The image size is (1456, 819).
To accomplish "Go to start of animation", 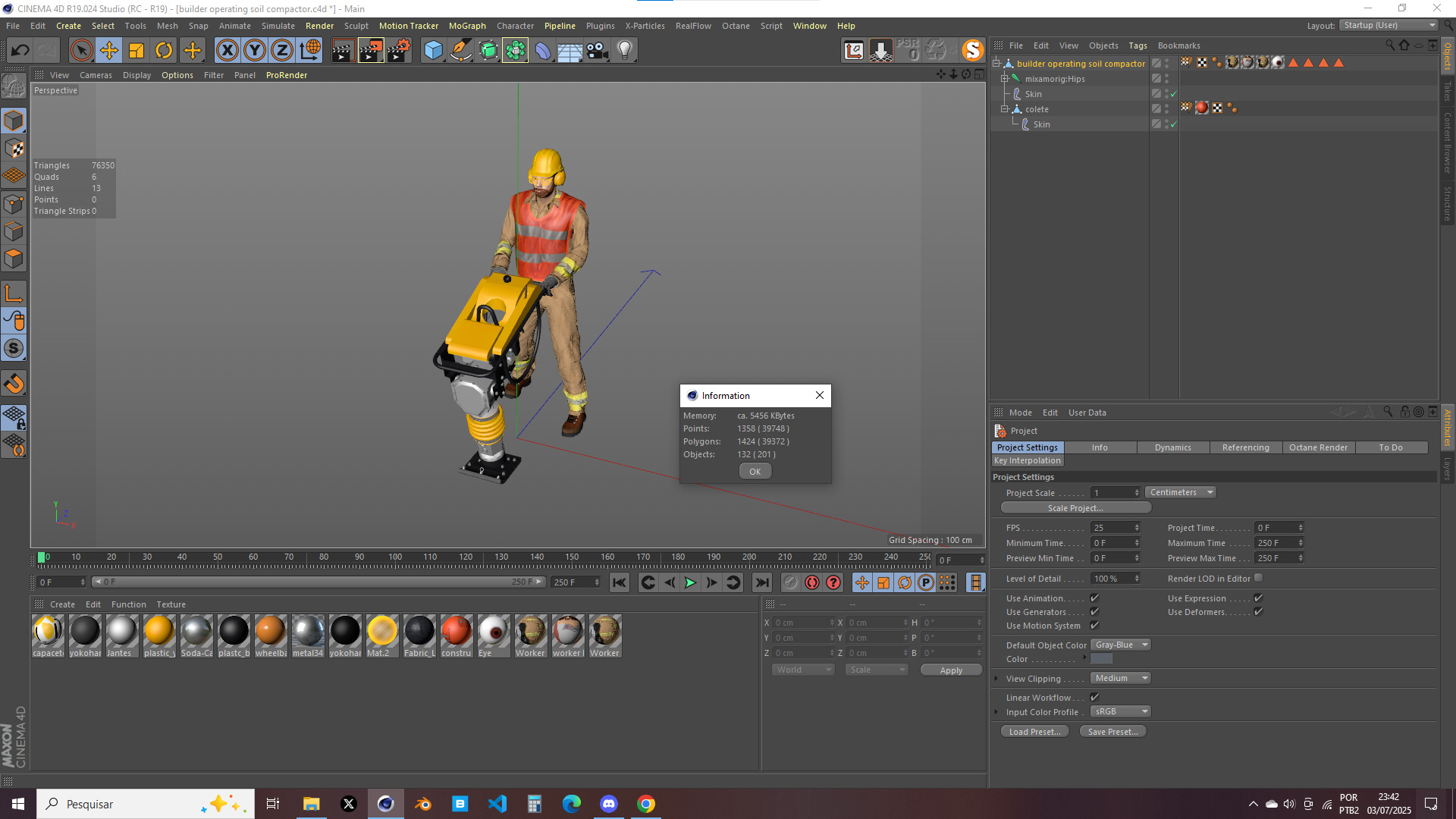I will (620, 582).
